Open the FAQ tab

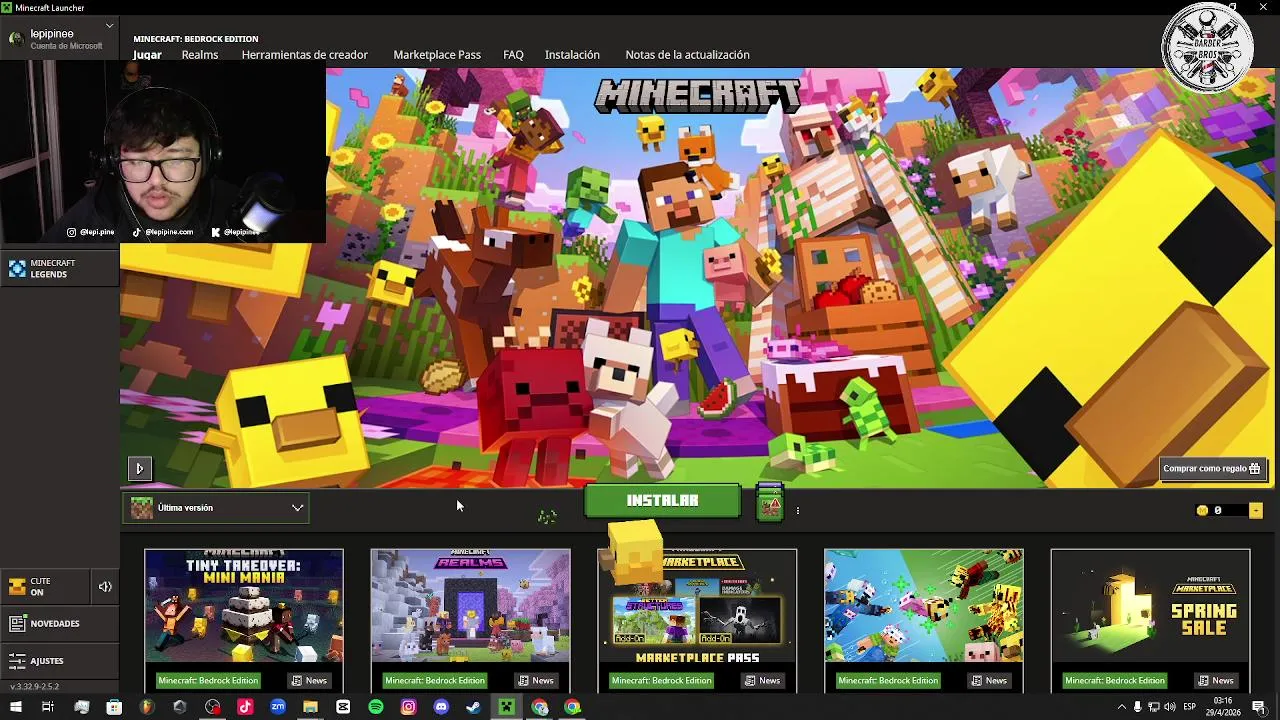[513, 55]
